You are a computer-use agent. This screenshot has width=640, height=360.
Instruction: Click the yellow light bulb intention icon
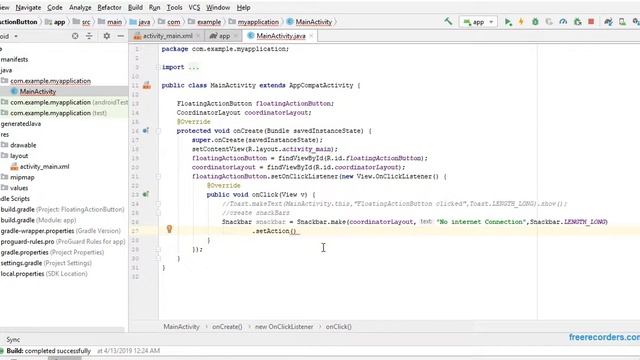point(169,229)
